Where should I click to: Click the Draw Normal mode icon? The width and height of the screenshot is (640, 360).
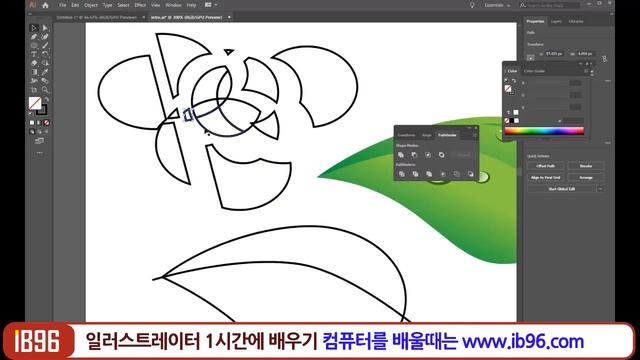point(32,131)
